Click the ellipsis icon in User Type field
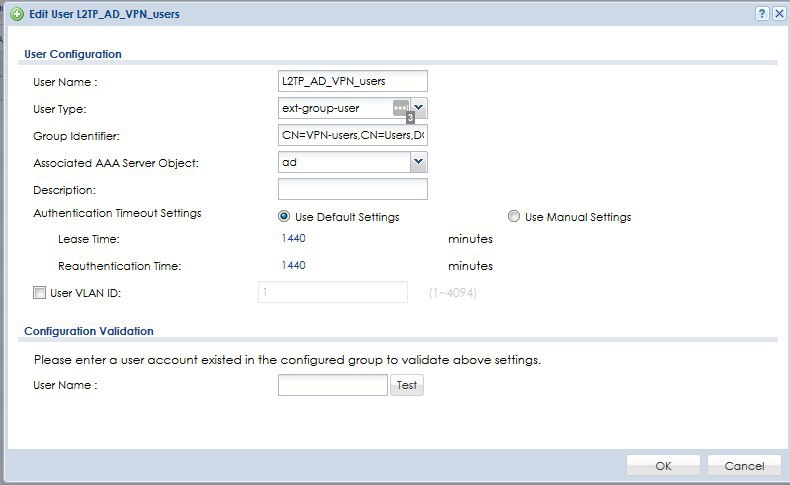Image resolution: width=790 pixels, height=485 pixels. 401,107
